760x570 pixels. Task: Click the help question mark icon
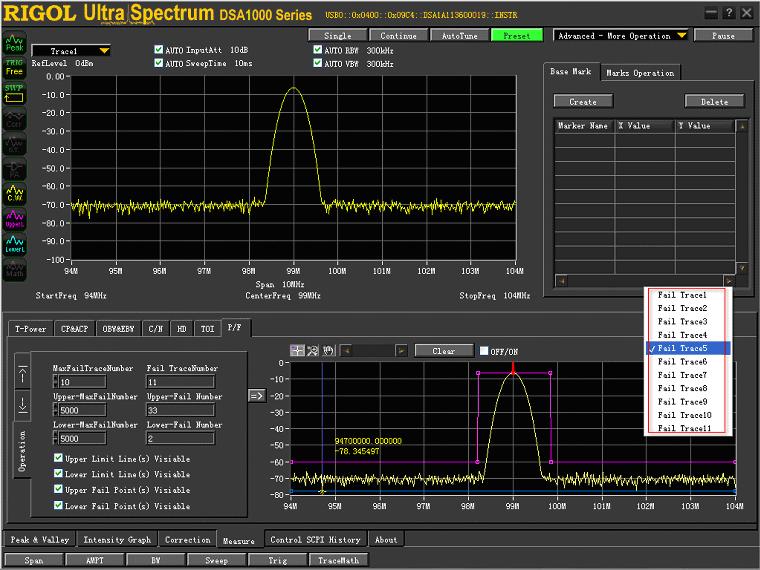[727, 13]
